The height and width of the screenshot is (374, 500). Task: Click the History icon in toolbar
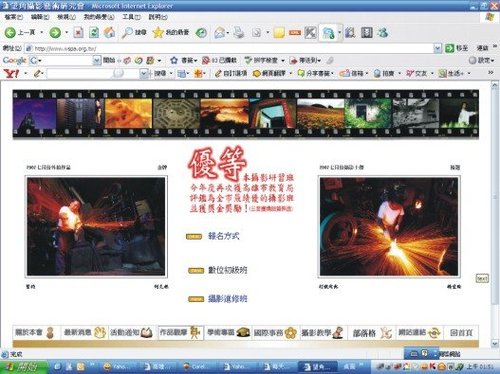pos(201,32)
